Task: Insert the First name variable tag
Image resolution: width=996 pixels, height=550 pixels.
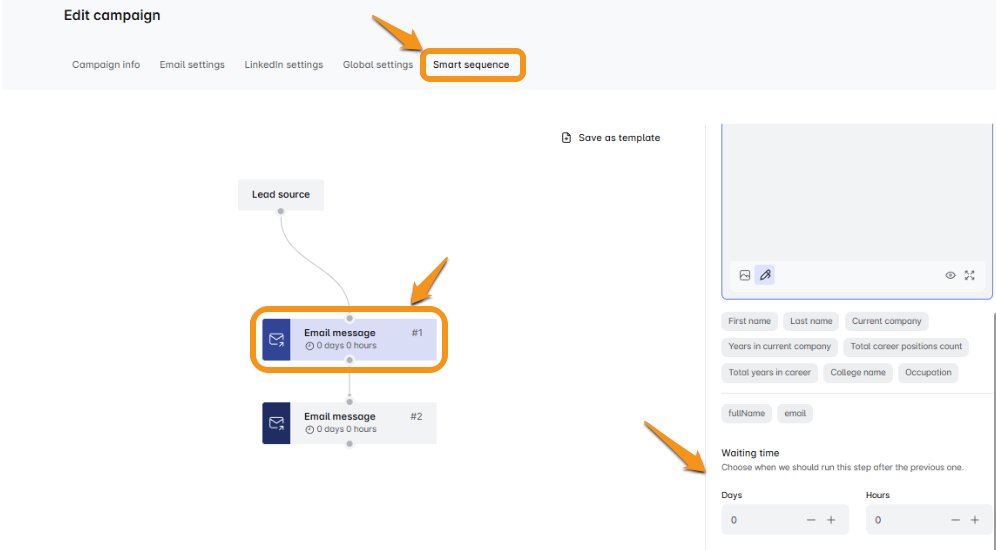Action: tap(749, 321)
